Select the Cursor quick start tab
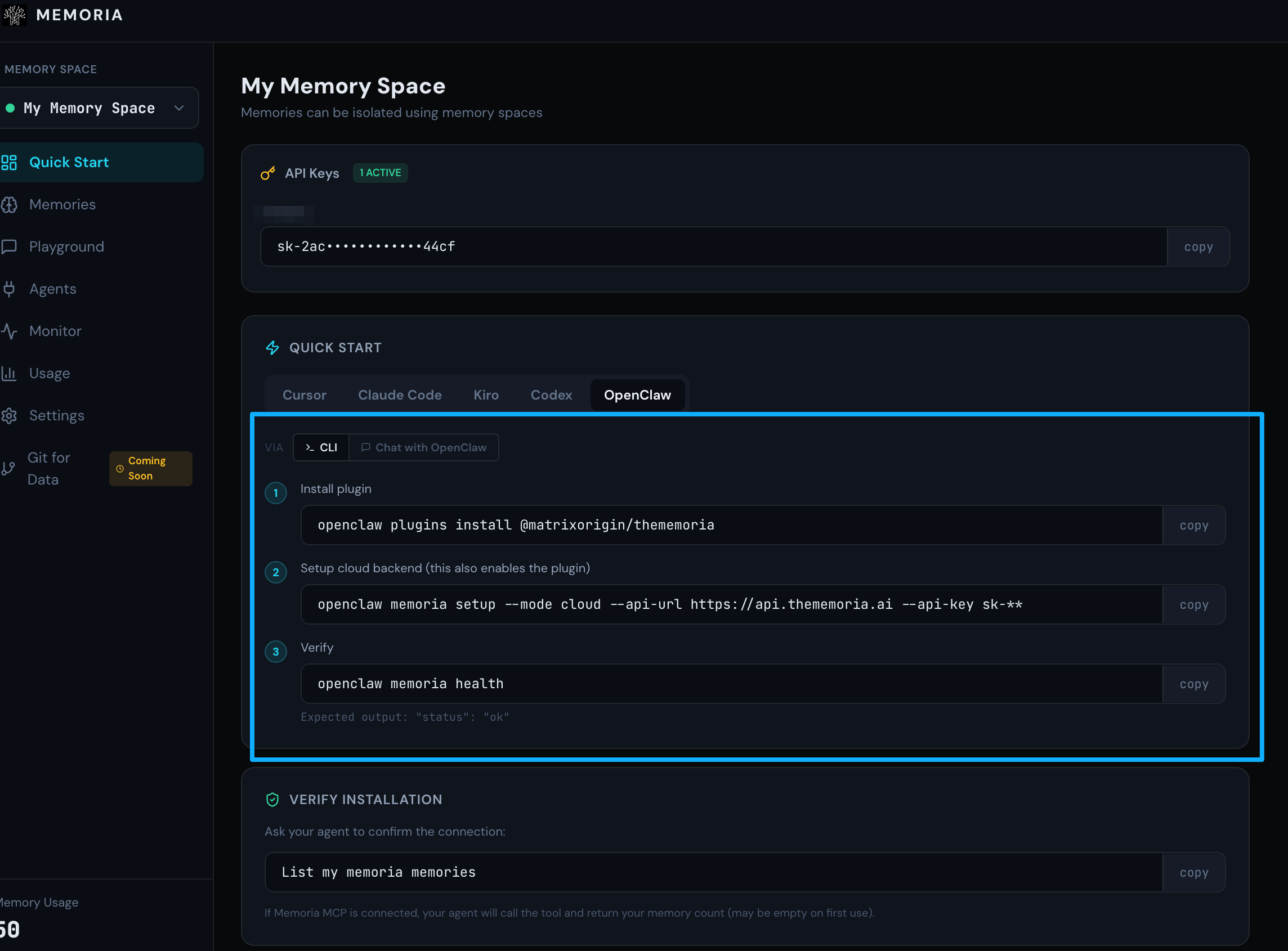The height and width of the screenshot is (951, 1288). [304, 395]
